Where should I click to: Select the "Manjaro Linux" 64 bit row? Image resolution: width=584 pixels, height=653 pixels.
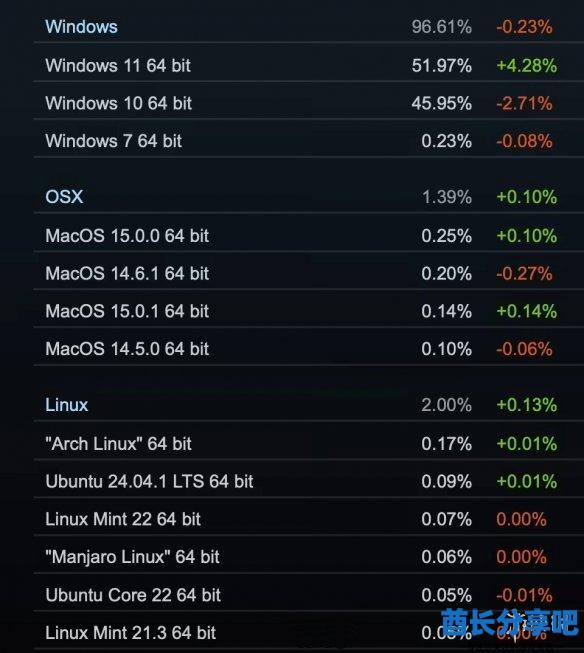point(309,557)
